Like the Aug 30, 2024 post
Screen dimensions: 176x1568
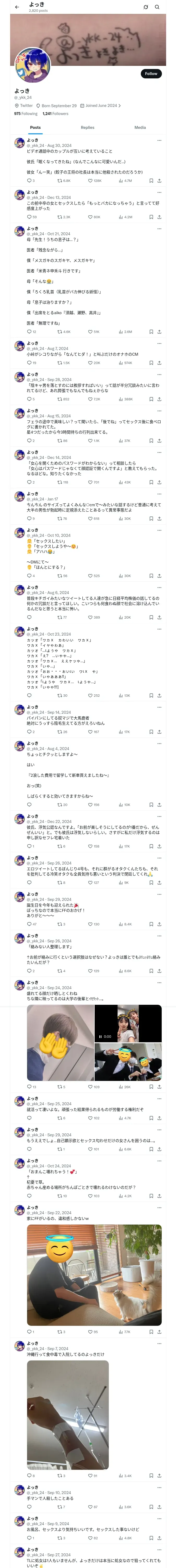[90, 181]
